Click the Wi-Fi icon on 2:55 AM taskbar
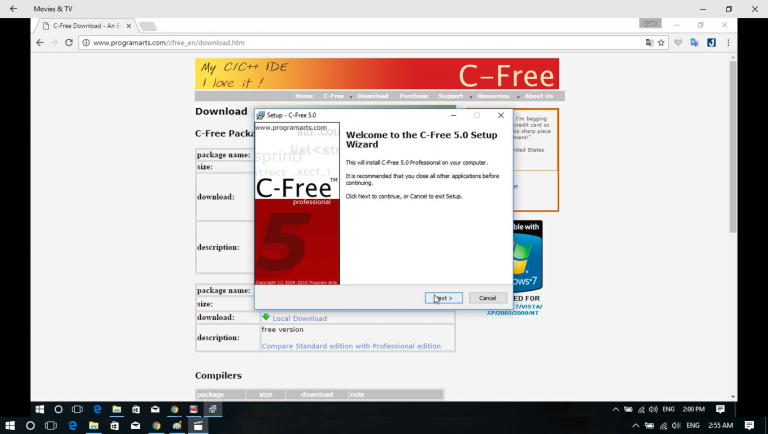Screen dimensions: 768x434 point(664,426)
